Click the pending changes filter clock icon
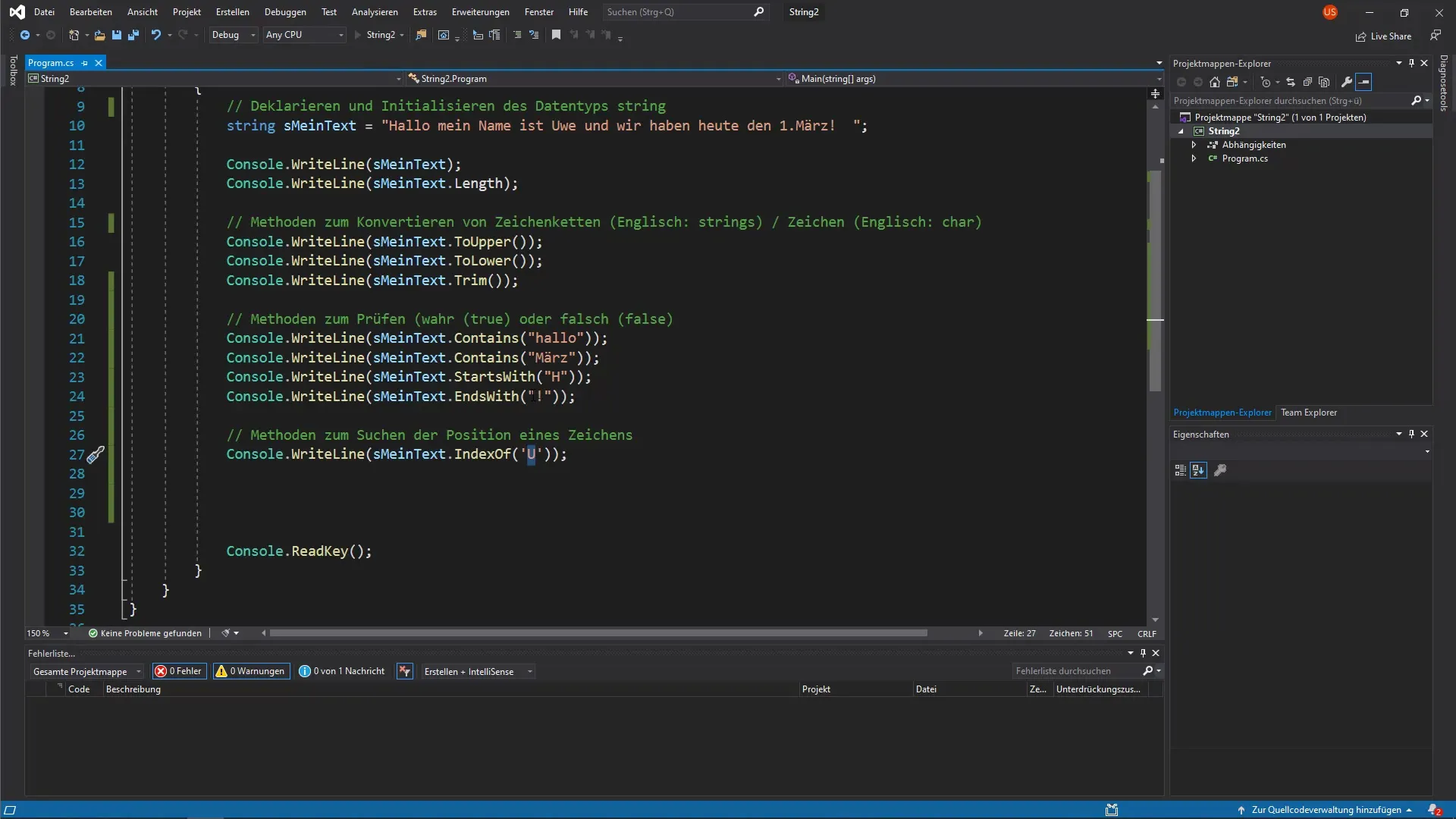This screenshot has height=819, width=1456. pos(1265,82)
